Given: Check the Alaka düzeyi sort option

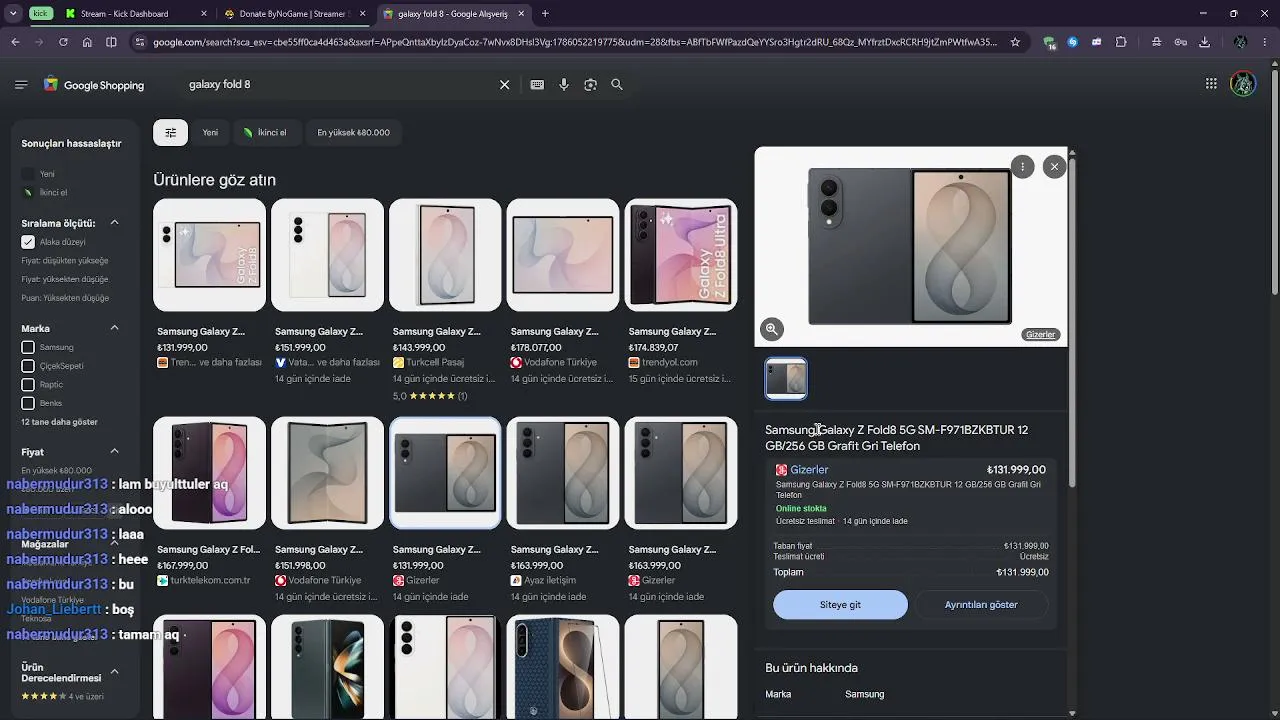Looking at the screenshot, I should [28, 242].
